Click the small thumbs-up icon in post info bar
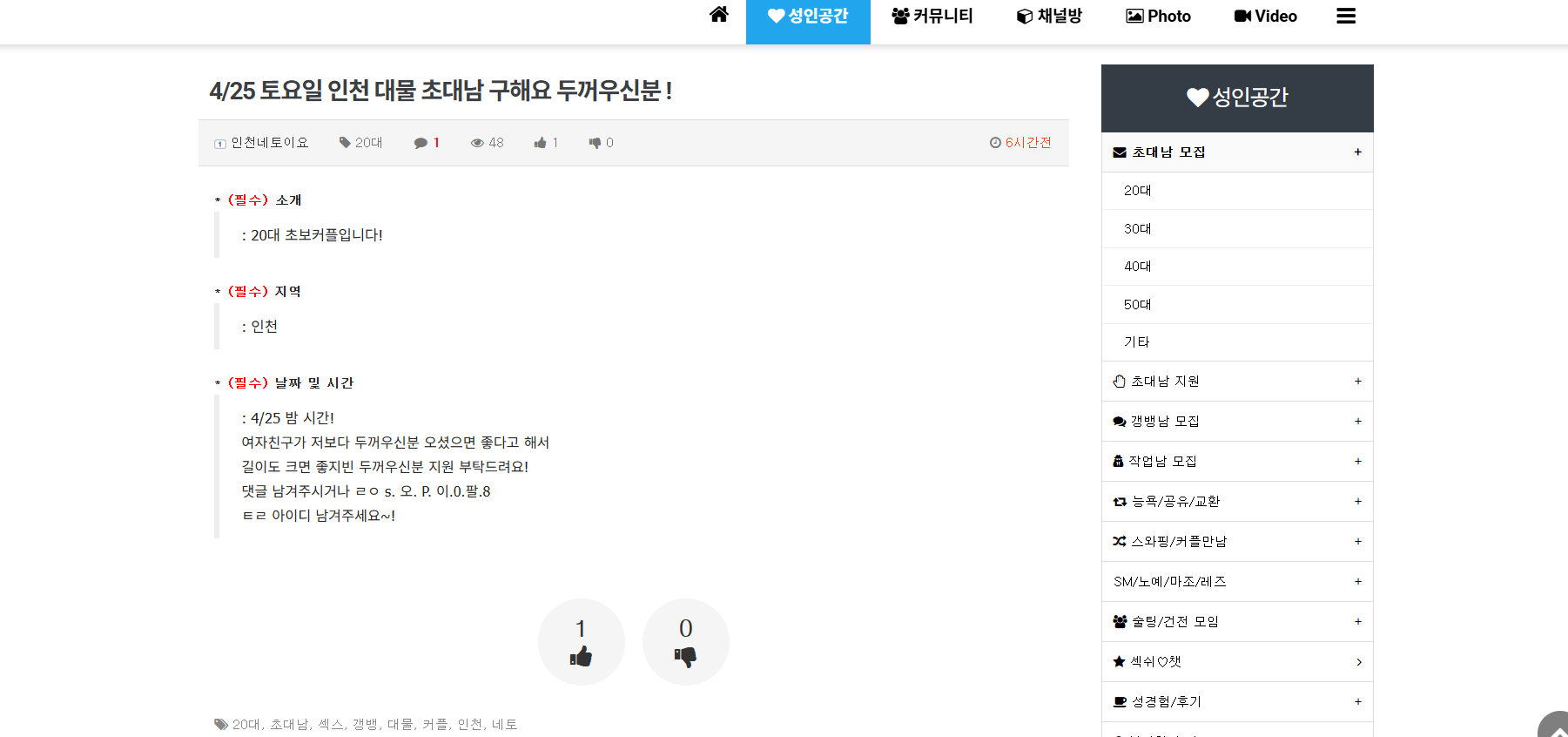Viewport: 1568px width, 737px height. coord(541,143)
